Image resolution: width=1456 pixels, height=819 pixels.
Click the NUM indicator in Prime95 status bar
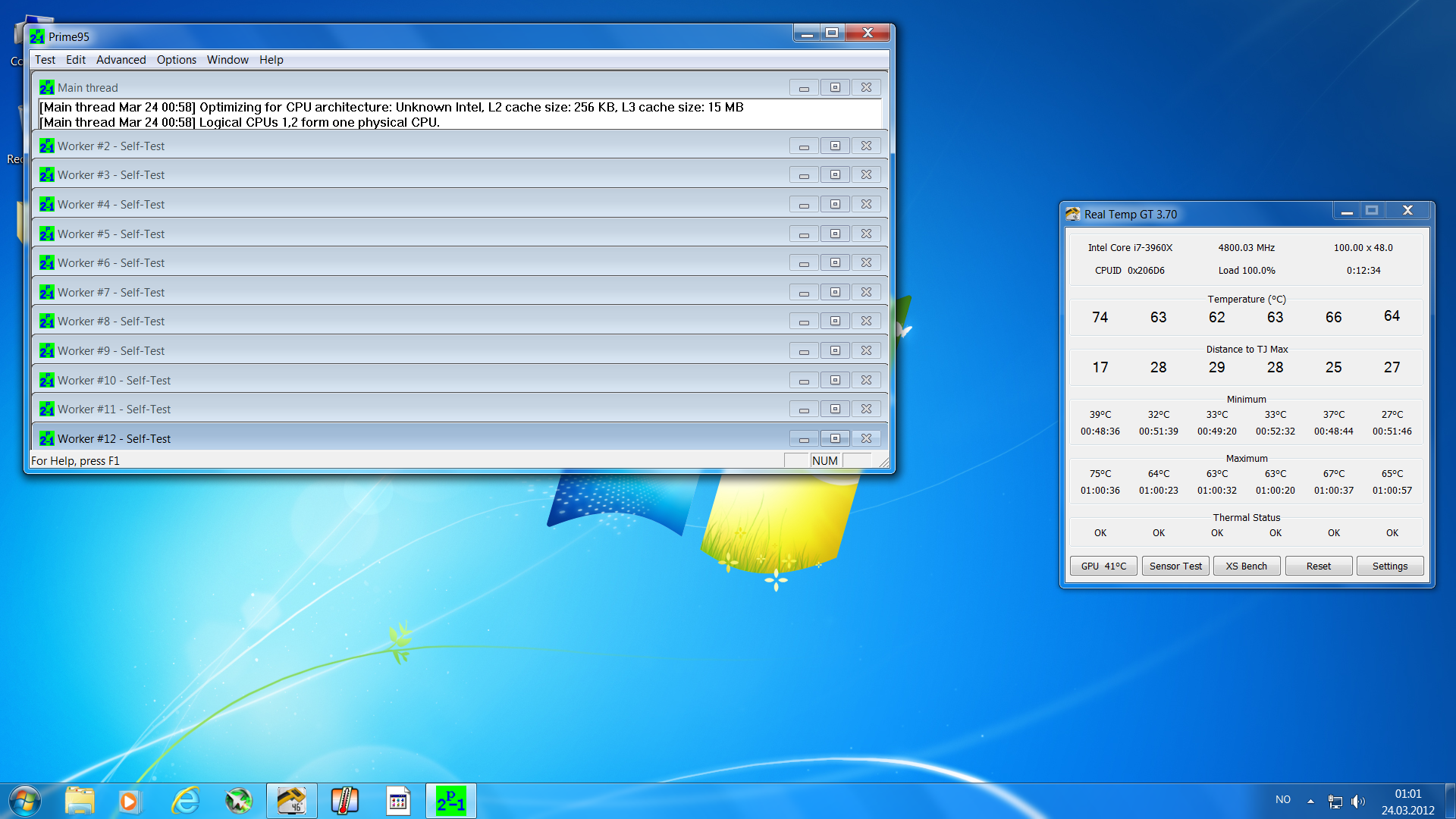click(x=825, y=460)
